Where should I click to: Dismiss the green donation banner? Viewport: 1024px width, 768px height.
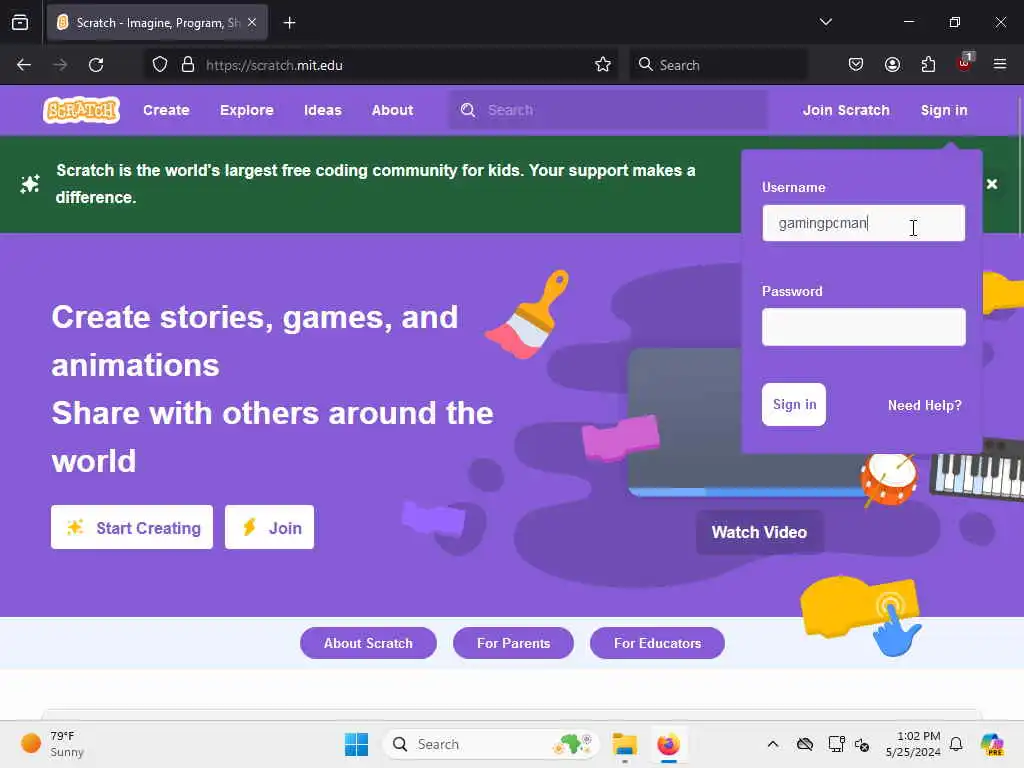(991, 184)
